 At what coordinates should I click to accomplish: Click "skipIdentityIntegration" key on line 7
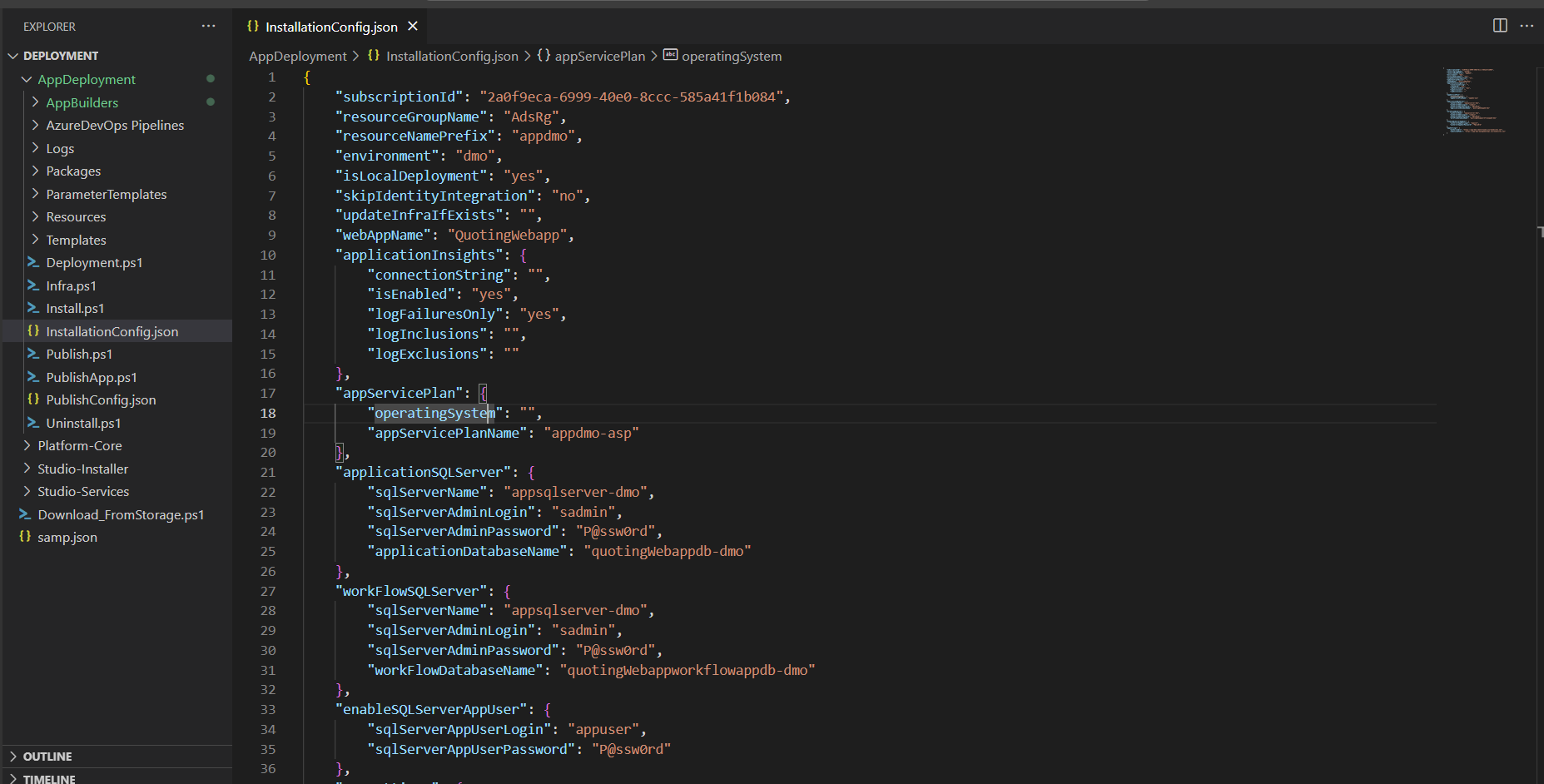tap(435, 196)
